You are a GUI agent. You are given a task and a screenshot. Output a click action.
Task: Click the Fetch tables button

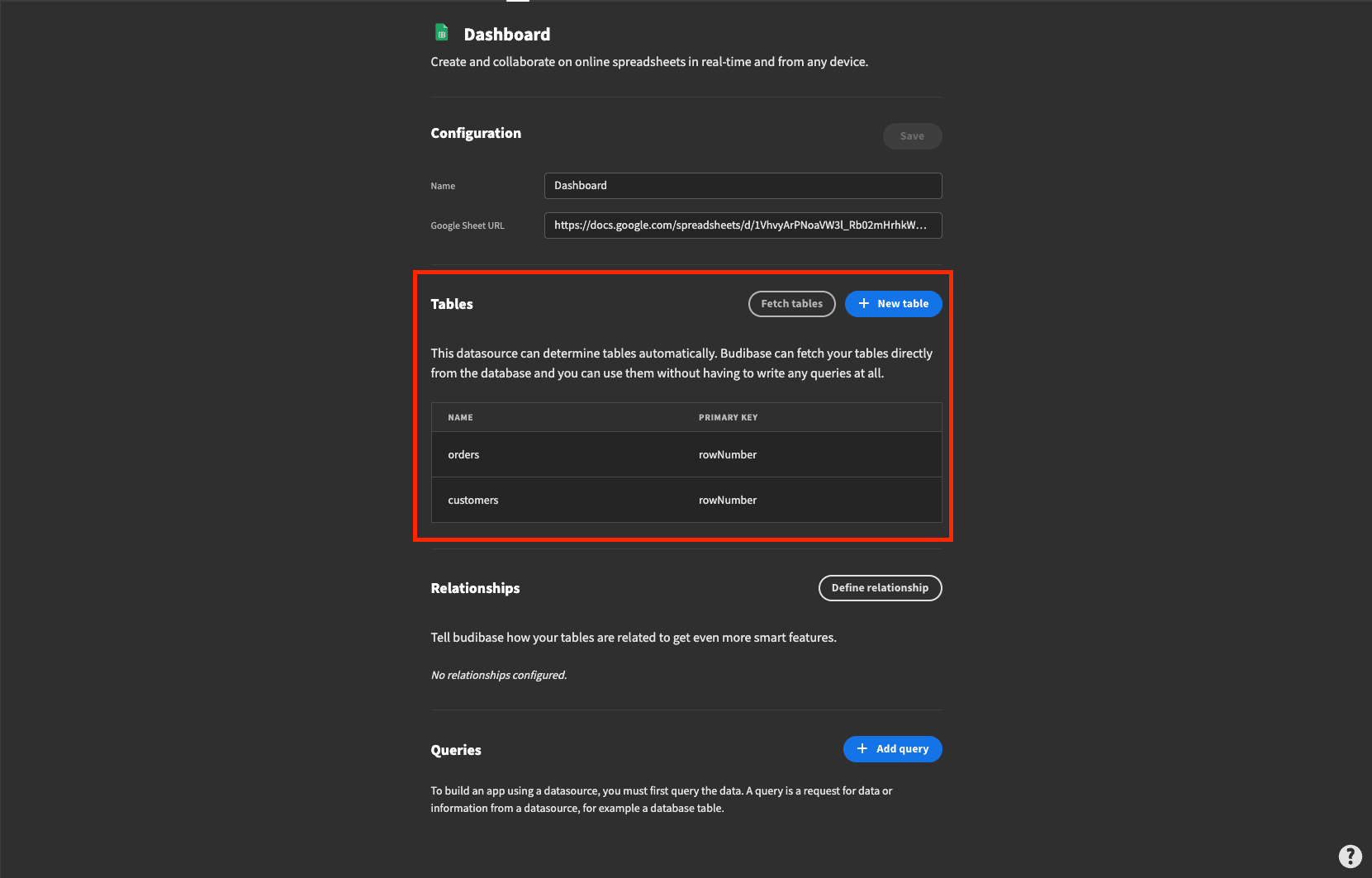[791, 304]
